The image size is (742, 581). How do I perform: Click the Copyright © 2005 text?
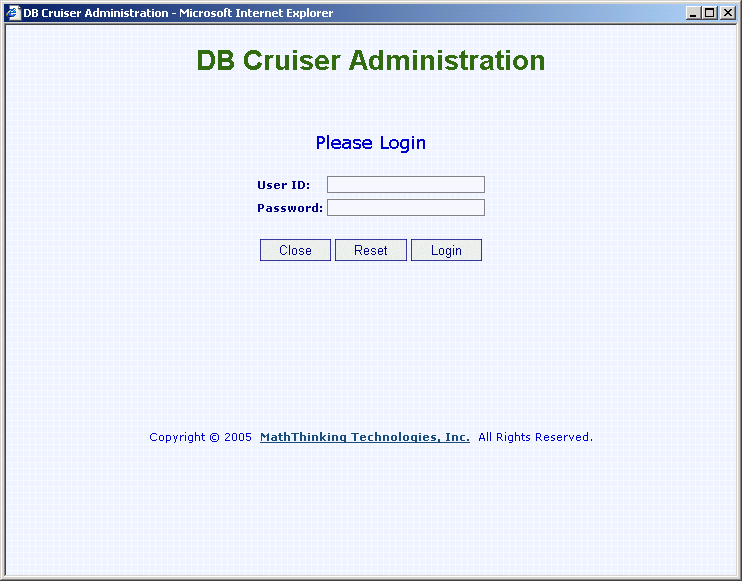(x=200, y=437)
